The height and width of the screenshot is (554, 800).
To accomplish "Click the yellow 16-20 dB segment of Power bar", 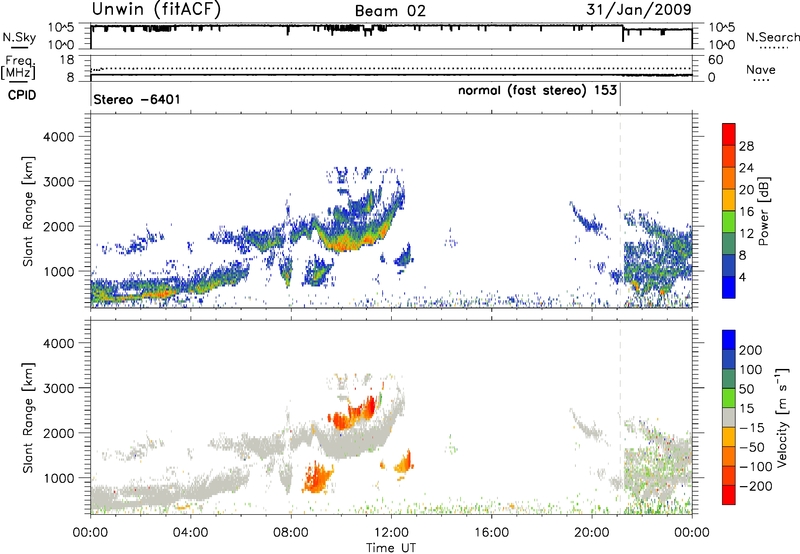I will click(729, 199).
